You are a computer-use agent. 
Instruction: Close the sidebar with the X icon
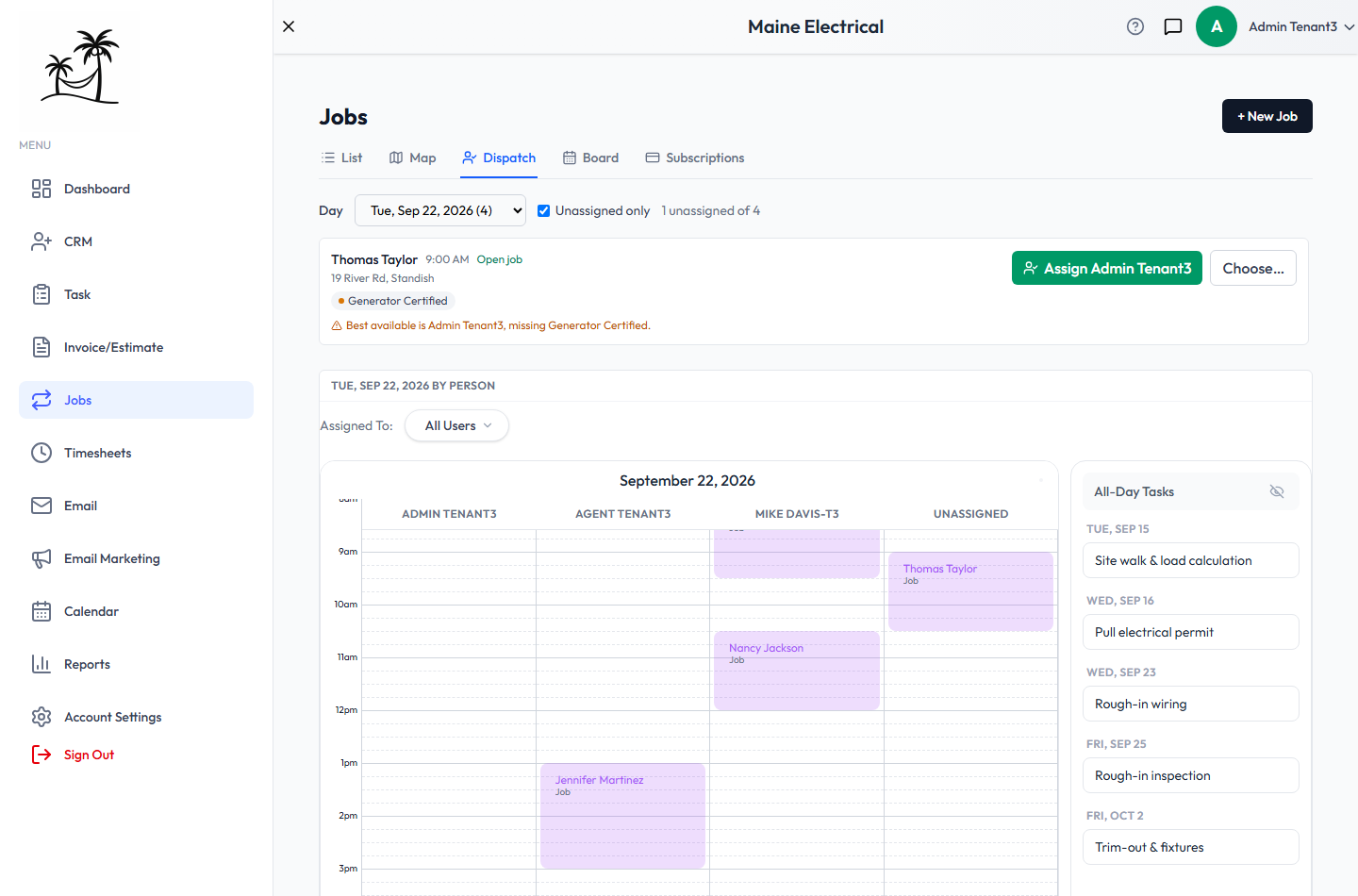tap(289, 26)
